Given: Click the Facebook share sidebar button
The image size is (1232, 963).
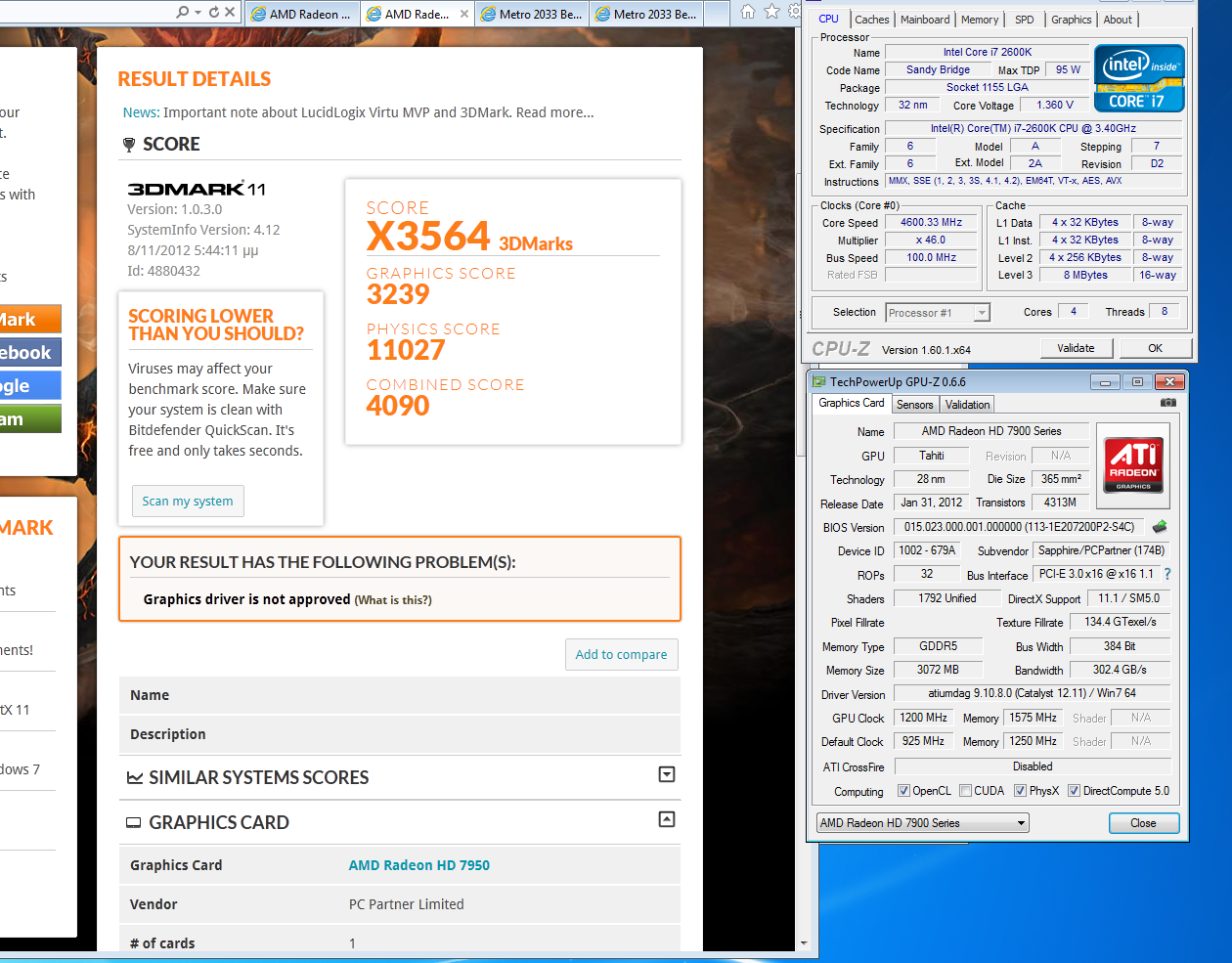Looking at the screenshot, I should 30,352.
